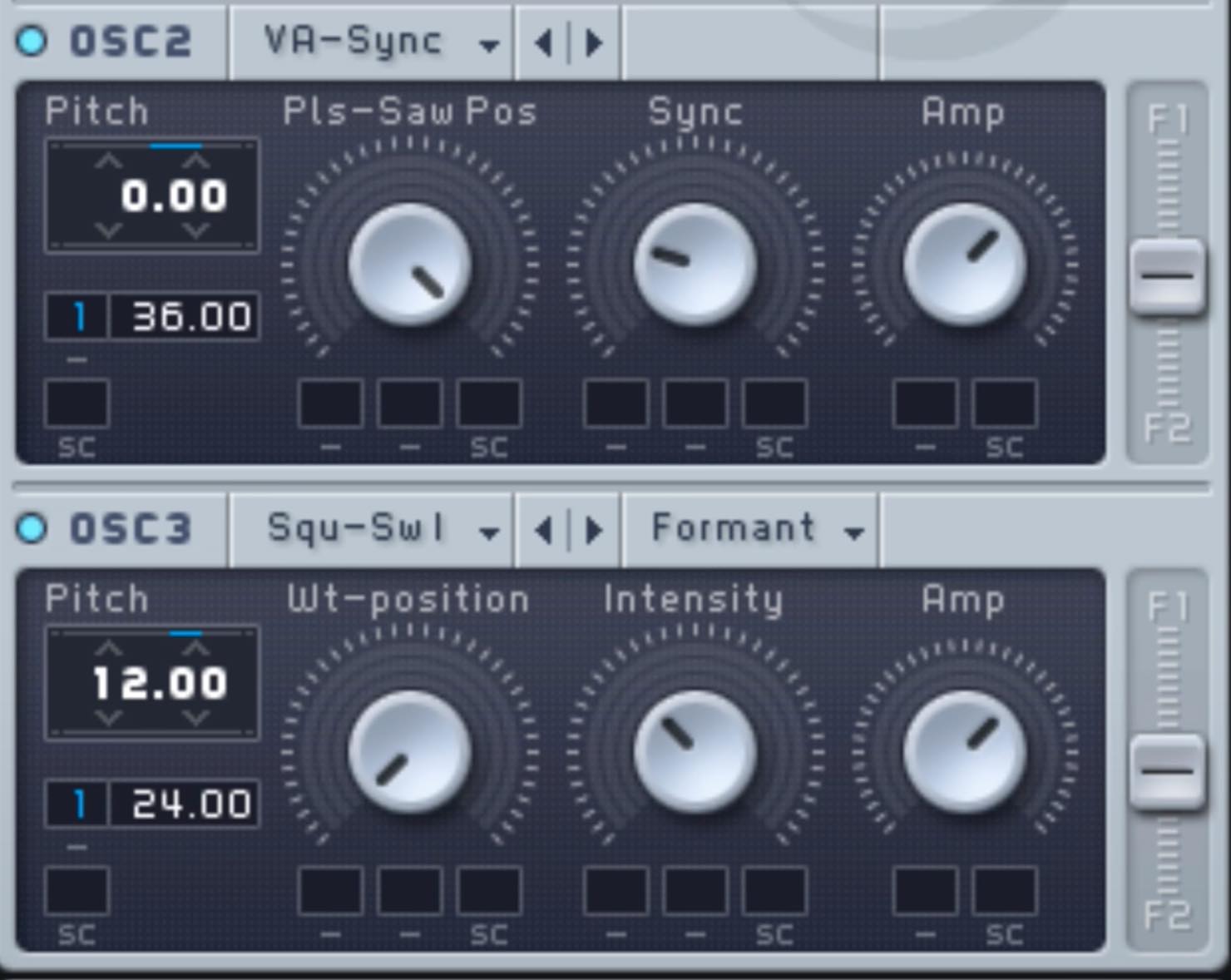
Task: Click OSC3 pitch modulation source slot 1
Action: [x=77, y=804]
